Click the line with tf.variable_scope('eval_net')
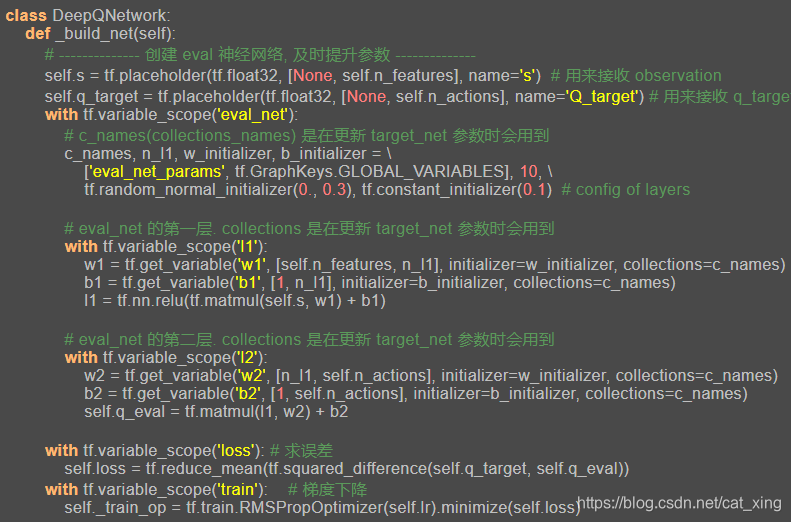The height and width of the screenshot is (522, 791). (172, 114)
